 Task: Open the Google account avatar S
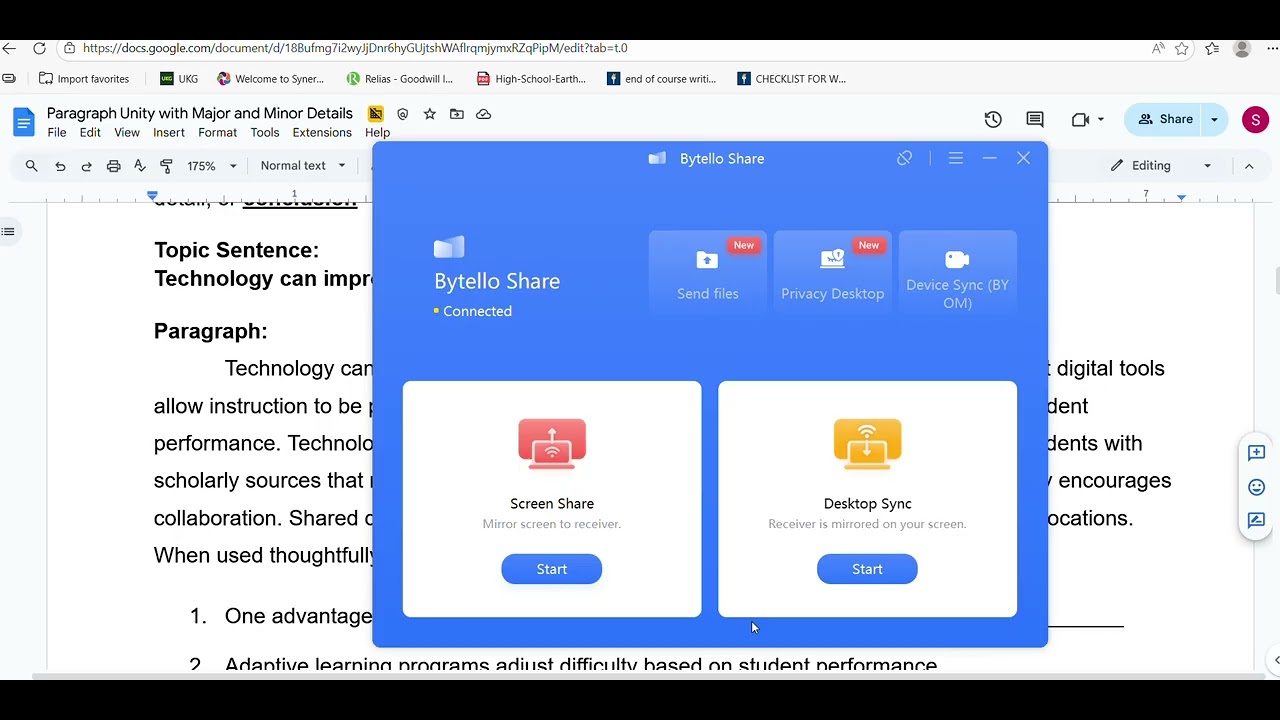pos(1255,119)
